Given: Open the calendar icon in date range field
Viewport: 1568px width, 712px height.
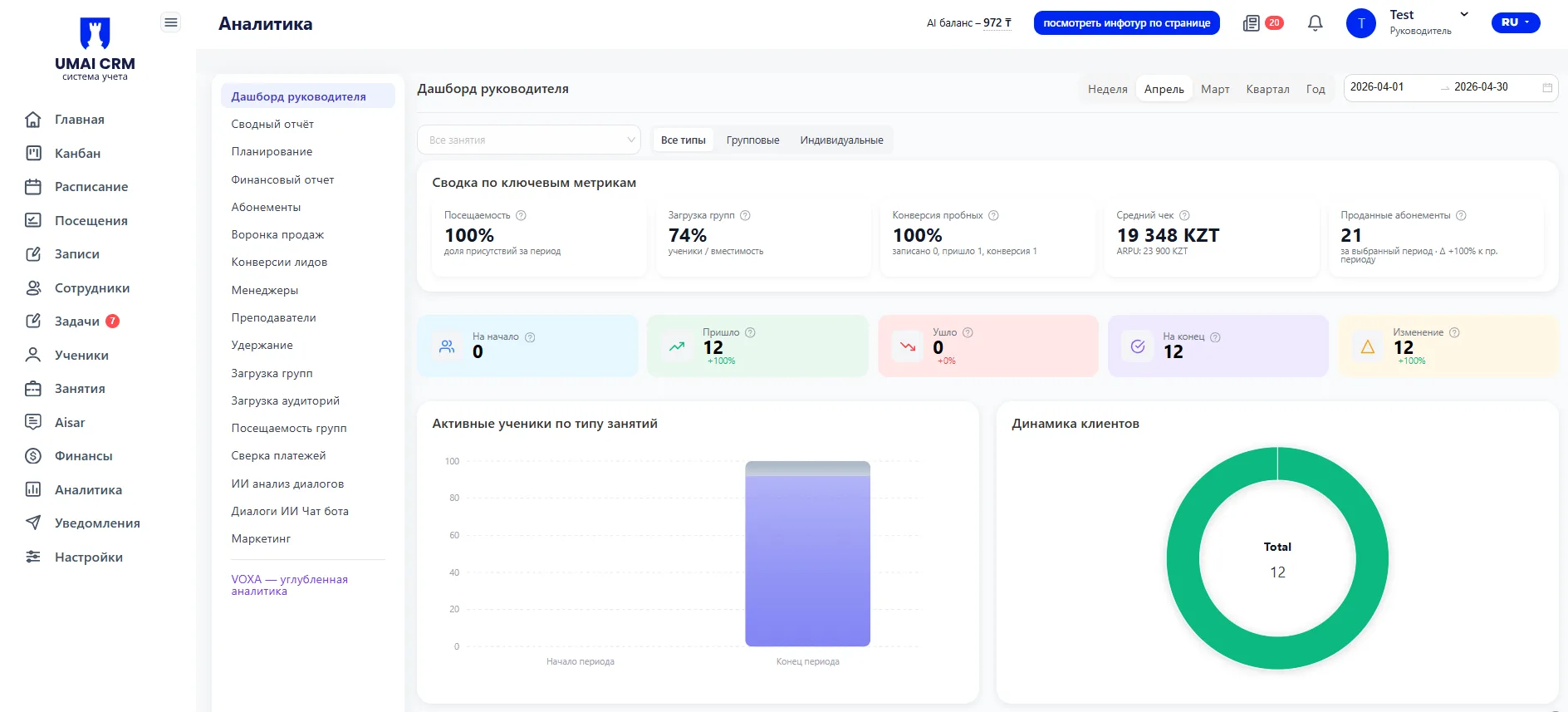Looking at the screenshot, I should (1547, 87).
